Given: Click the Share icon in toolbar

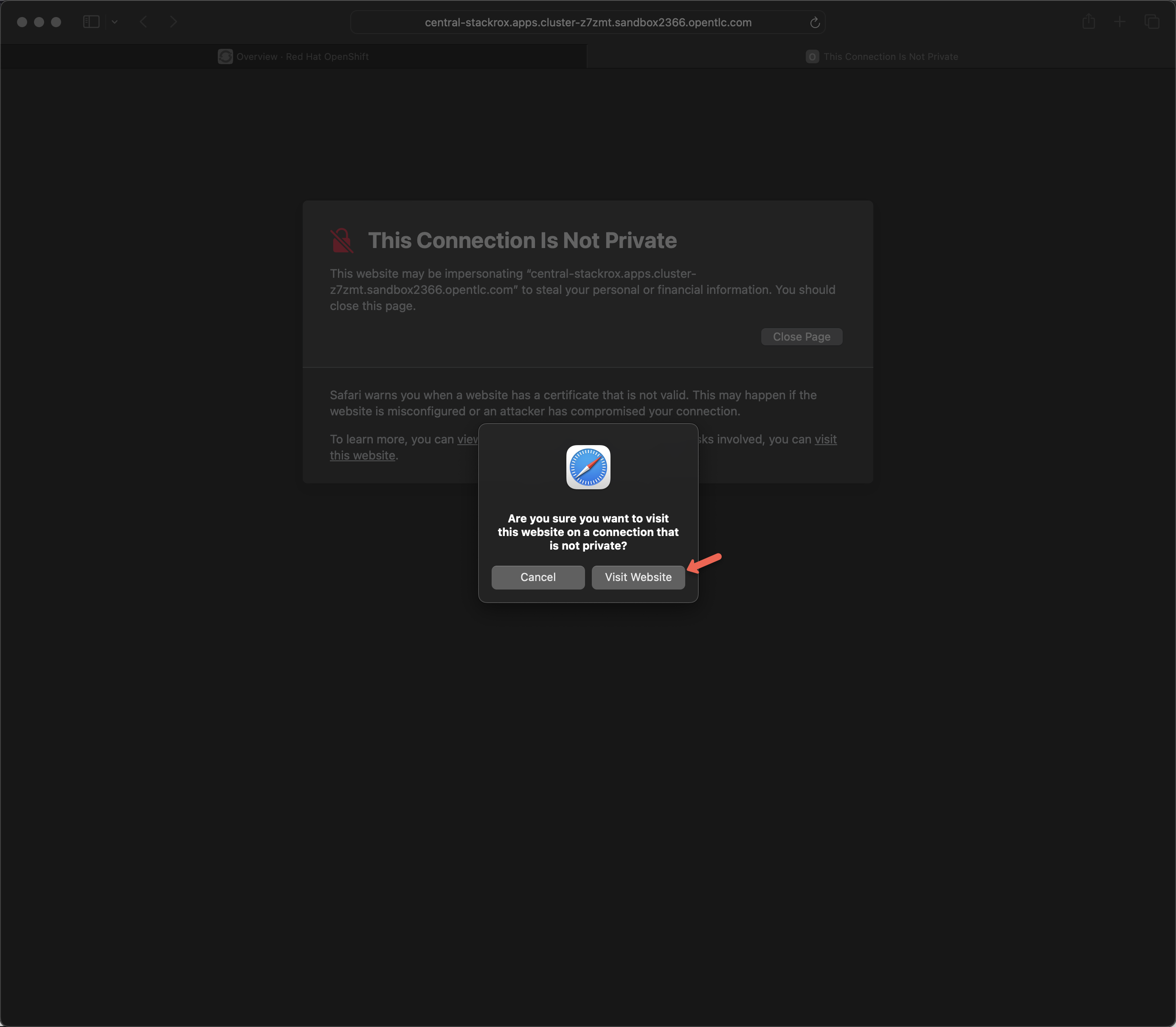Looking at the screenshot, I should point(1089,22).
